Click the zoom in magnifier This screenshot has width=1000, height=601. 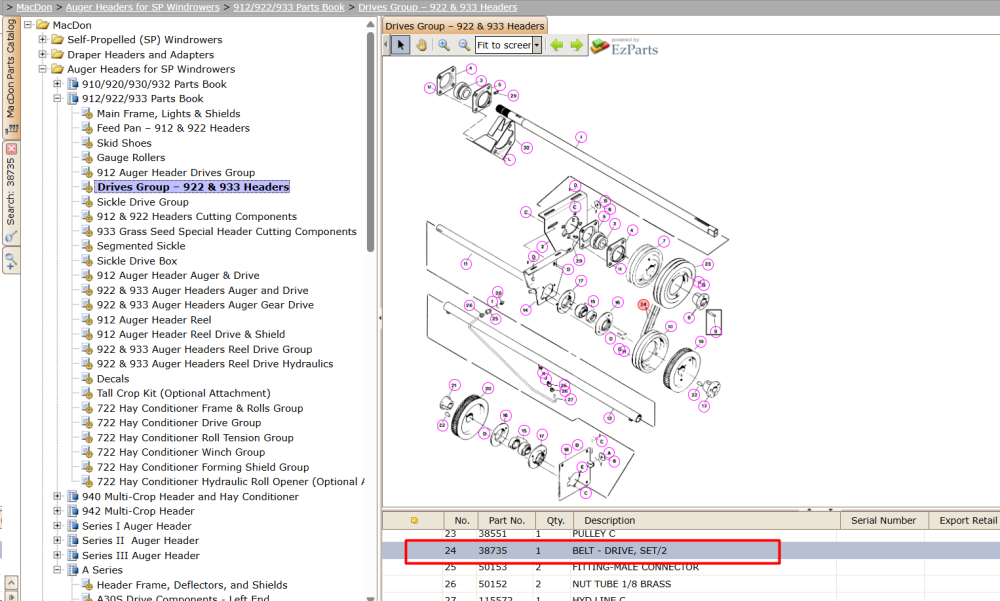click(x=444, y=45)
